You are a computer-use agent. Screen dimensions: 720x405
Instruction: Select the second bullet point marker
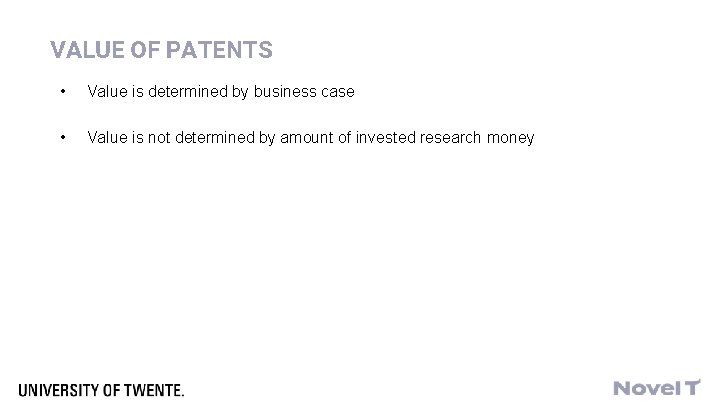tap(63, 137)
